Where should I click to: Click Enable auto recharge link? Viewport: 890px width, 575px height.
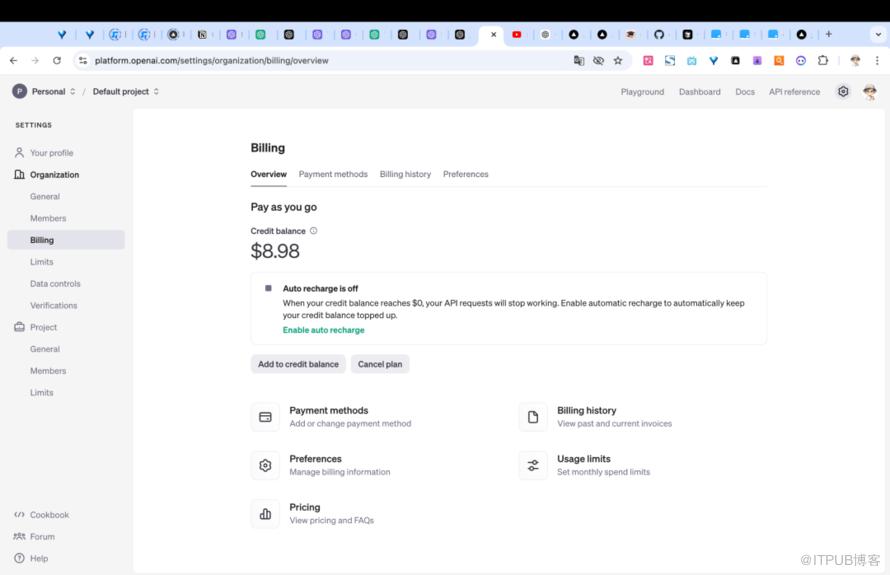[323, 330]
